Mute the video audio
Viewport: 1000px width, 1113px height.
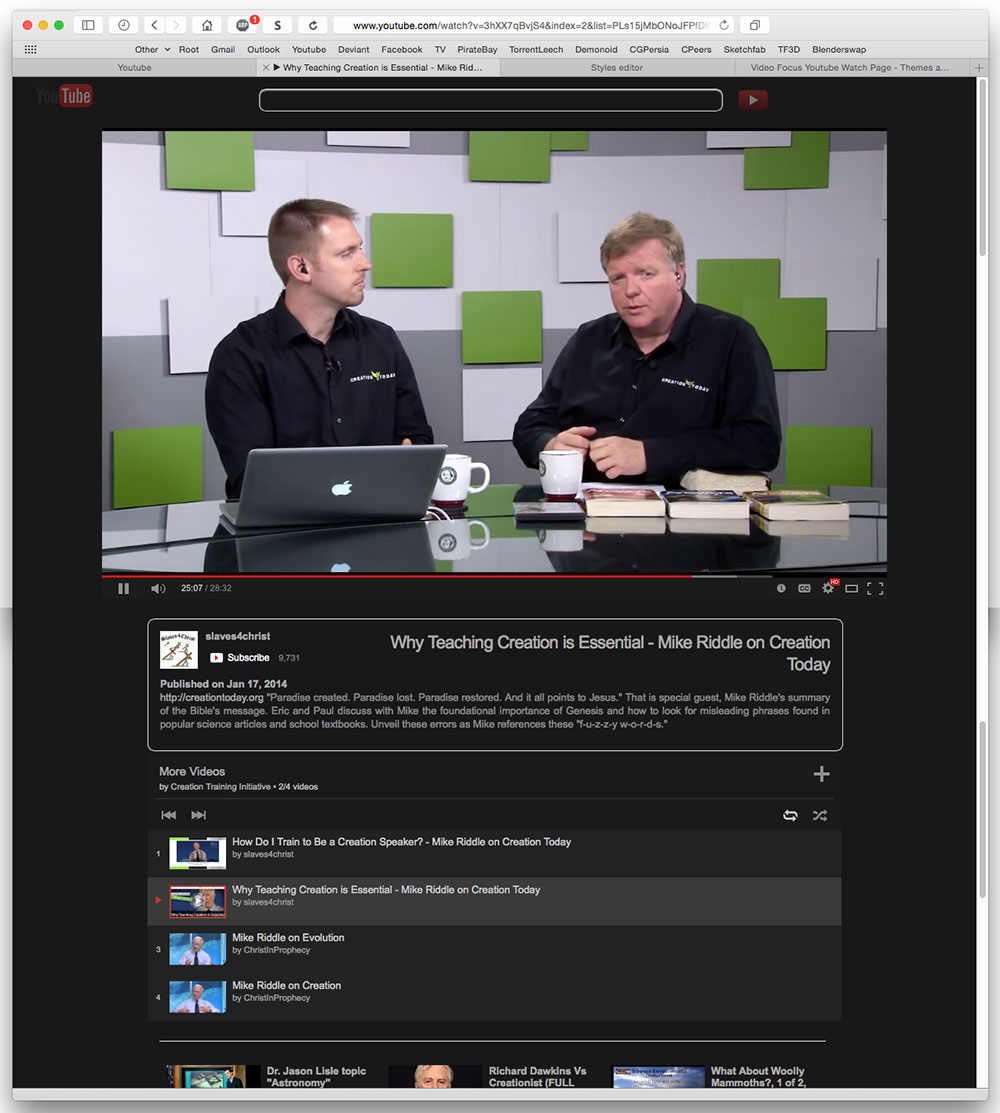pos(157,588)
